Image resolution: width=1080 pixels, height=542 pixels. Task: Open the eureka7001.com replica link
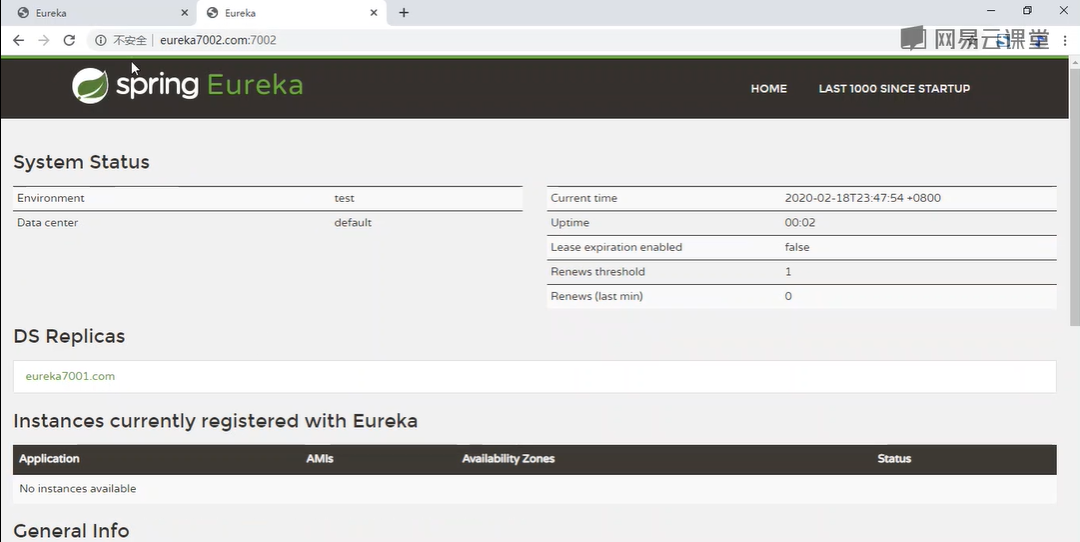(x=70, y=376)
